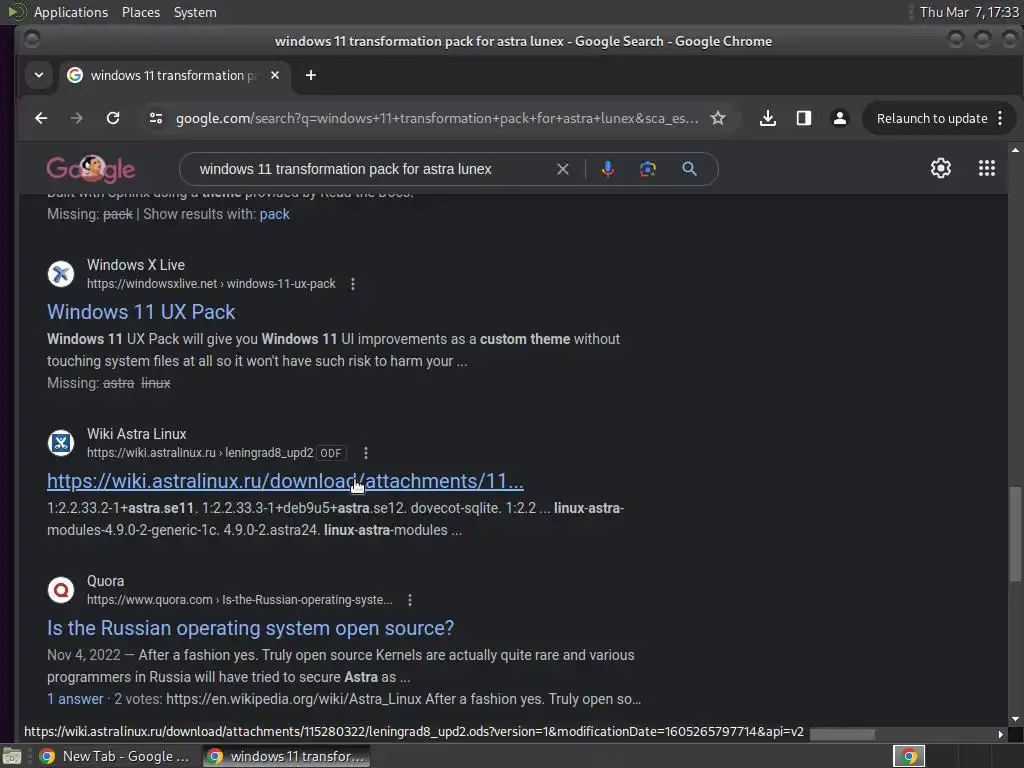Click the clock showing Thu Mar 7, 17:33

point(969,12)
